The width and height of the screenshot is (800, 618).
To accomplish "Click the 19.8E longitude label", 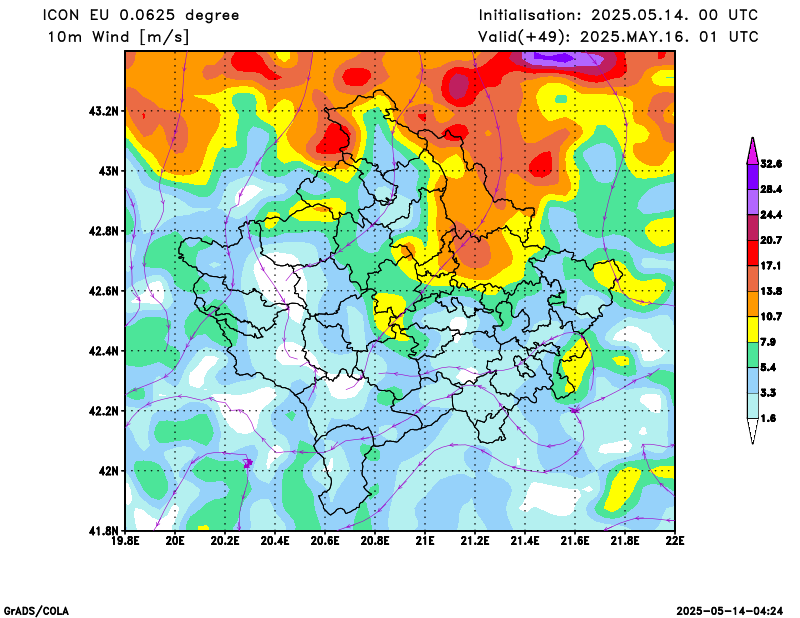I will (126, 540).
